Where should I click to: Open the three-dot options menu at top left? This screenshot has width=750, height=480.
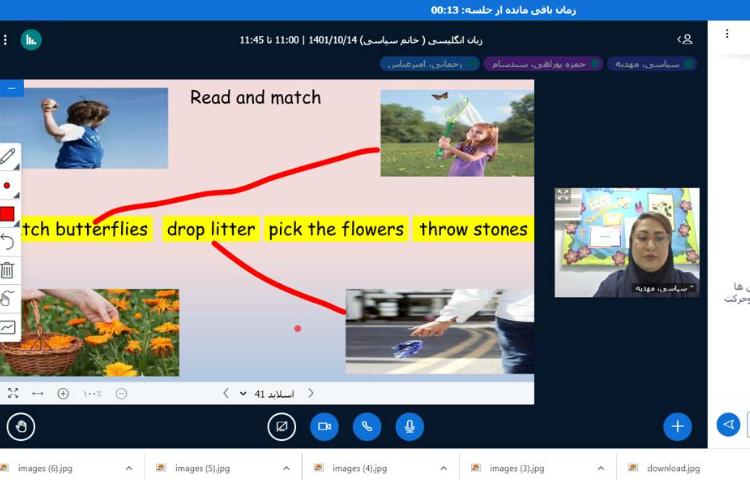tap(5, 39)
